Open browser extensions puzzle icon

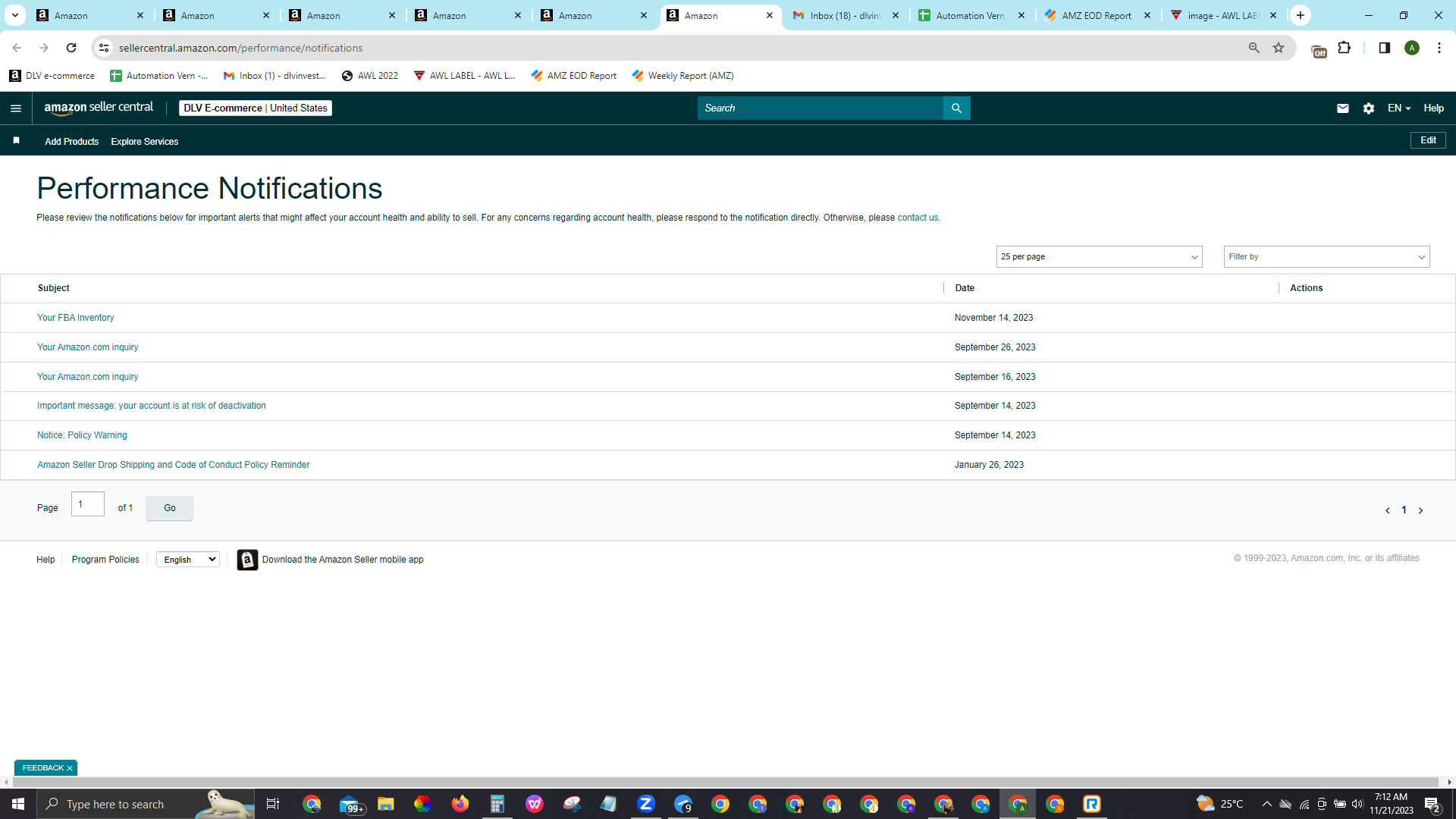pos(1344,48)
